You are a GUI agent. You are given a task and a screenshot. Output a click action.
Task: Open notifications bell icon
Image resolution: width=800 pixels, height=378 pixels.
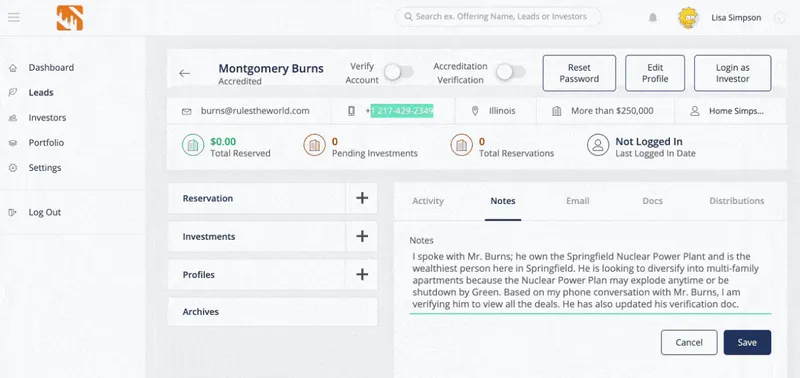click(x=653, y=18)
